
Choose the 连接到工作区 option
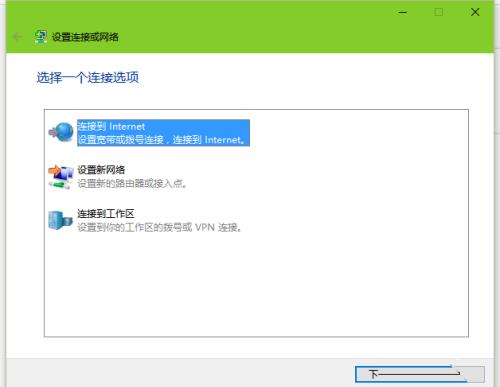click(106, 214)
